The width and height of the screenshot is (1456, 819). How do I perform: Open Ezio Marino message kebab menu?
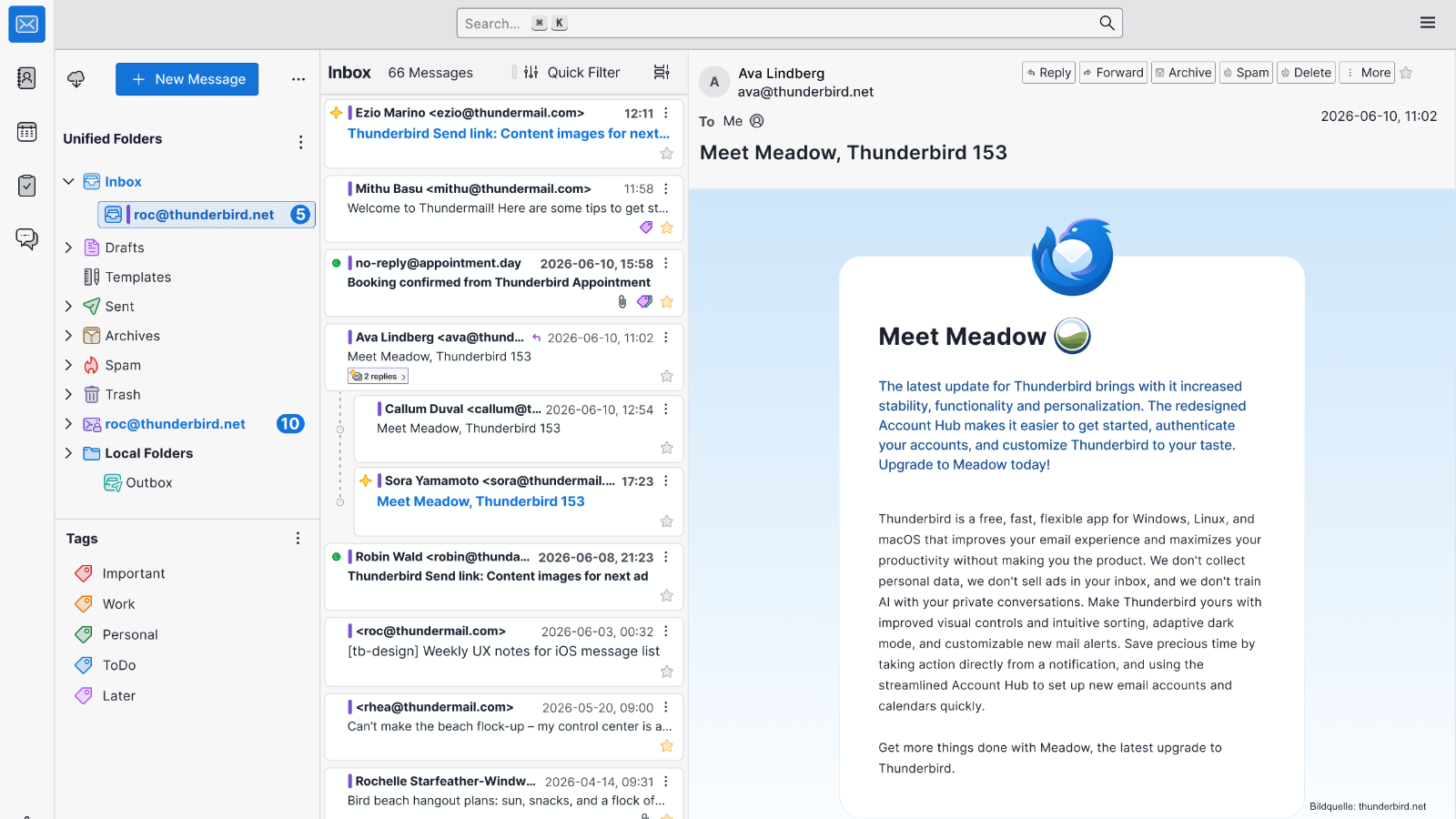coord(666,113)
